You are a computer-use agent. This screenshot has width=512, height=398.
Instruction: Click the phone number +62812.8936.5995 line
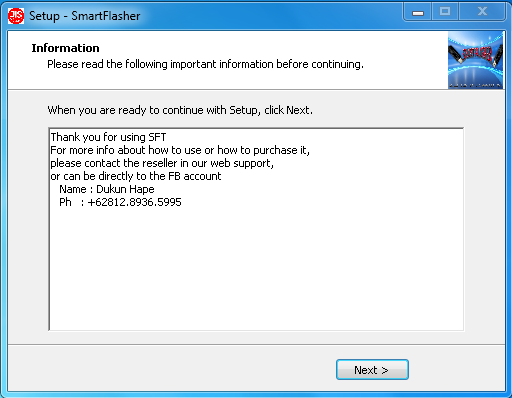click(x=120, y=202)
